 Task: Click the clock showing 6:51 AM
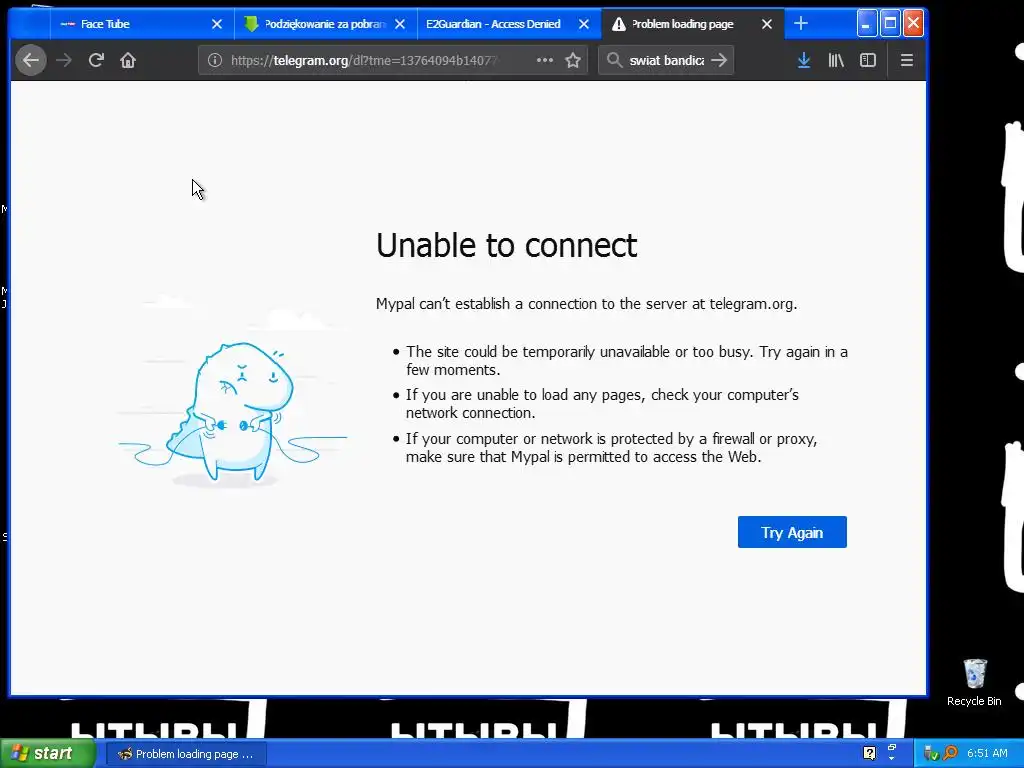pyautogui.click(x=987, y=753)
